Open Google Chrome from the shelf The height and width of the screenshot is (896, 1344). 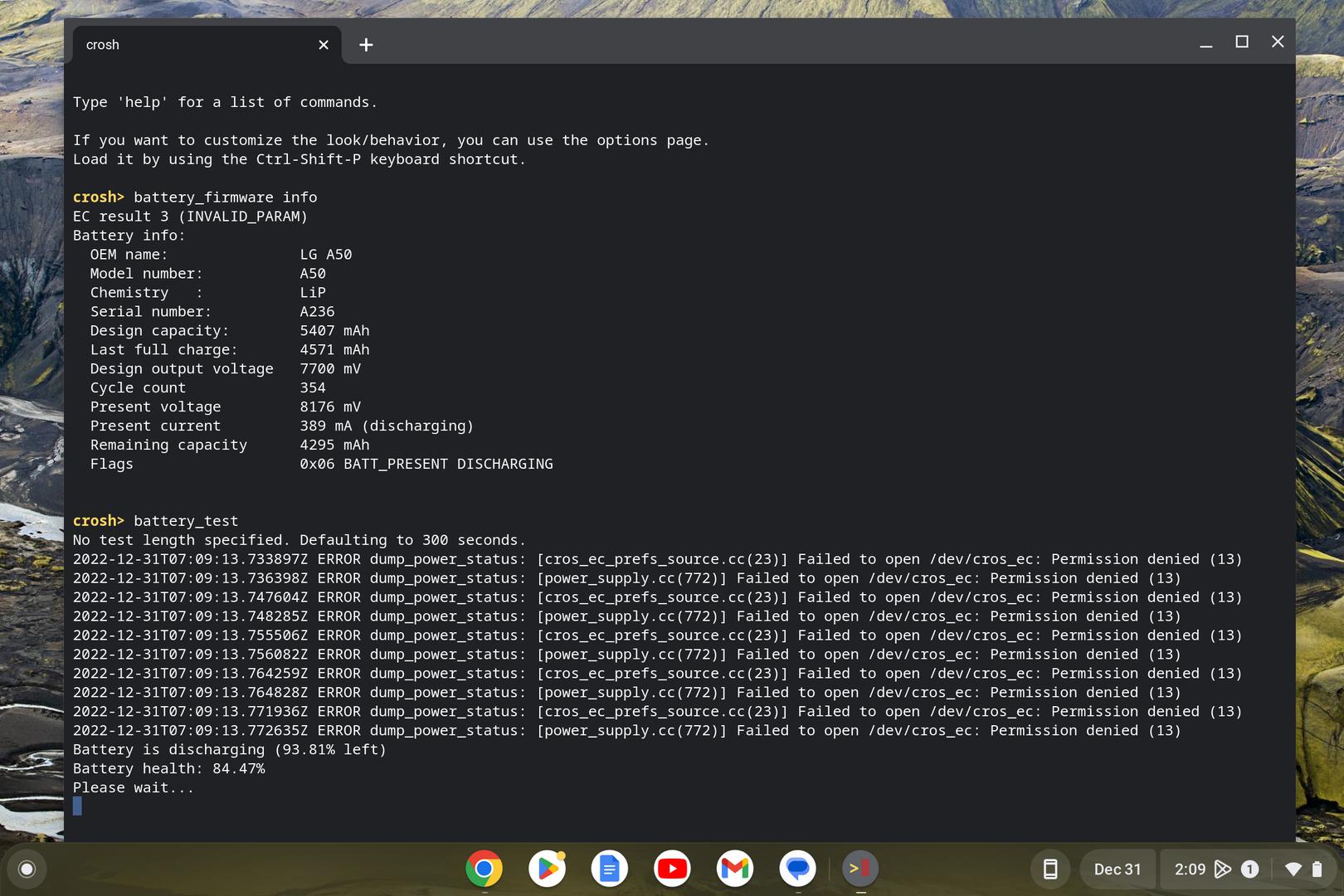point(484,869)
